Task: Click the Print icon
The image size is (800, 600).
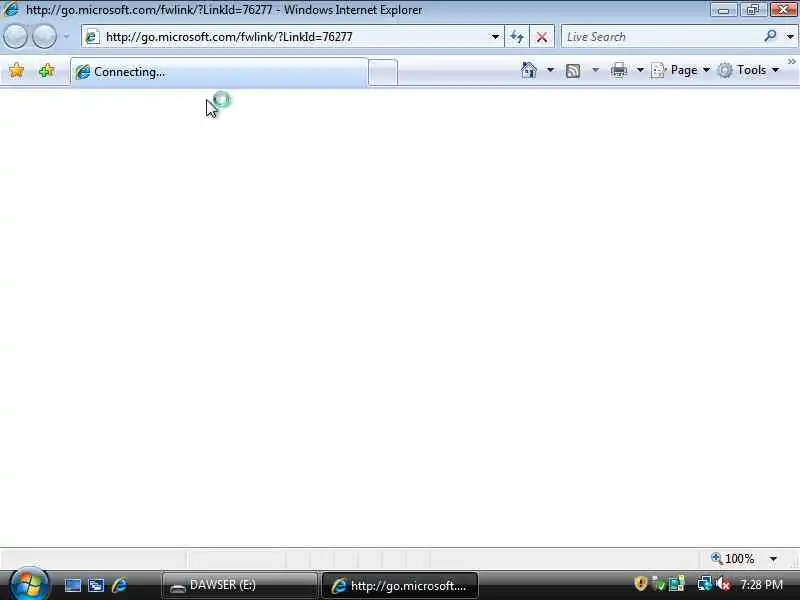Action: [618, 70]
